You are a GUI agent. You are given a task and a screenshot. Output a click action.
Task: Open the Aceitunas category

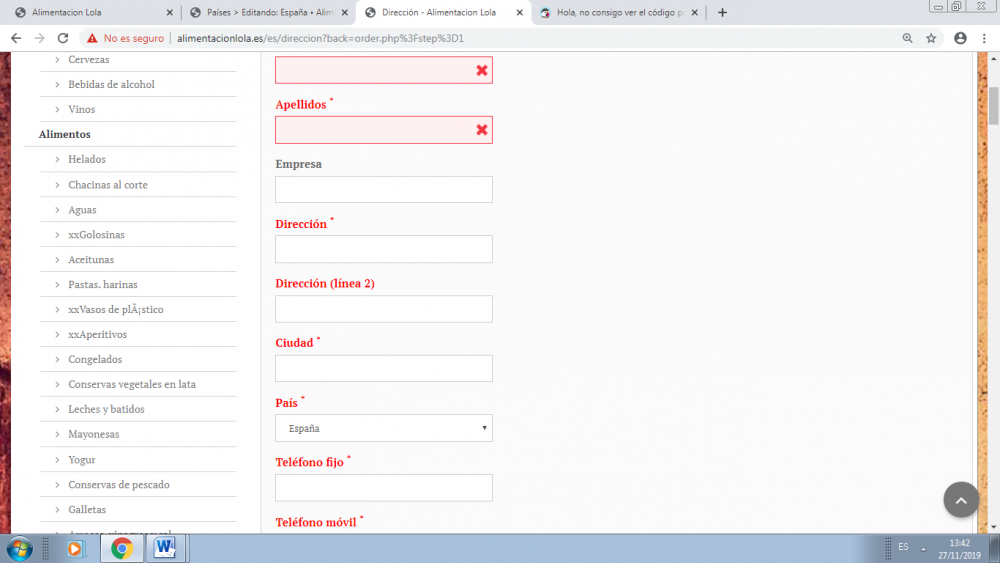pyautogui.click(x=91, y=260)
